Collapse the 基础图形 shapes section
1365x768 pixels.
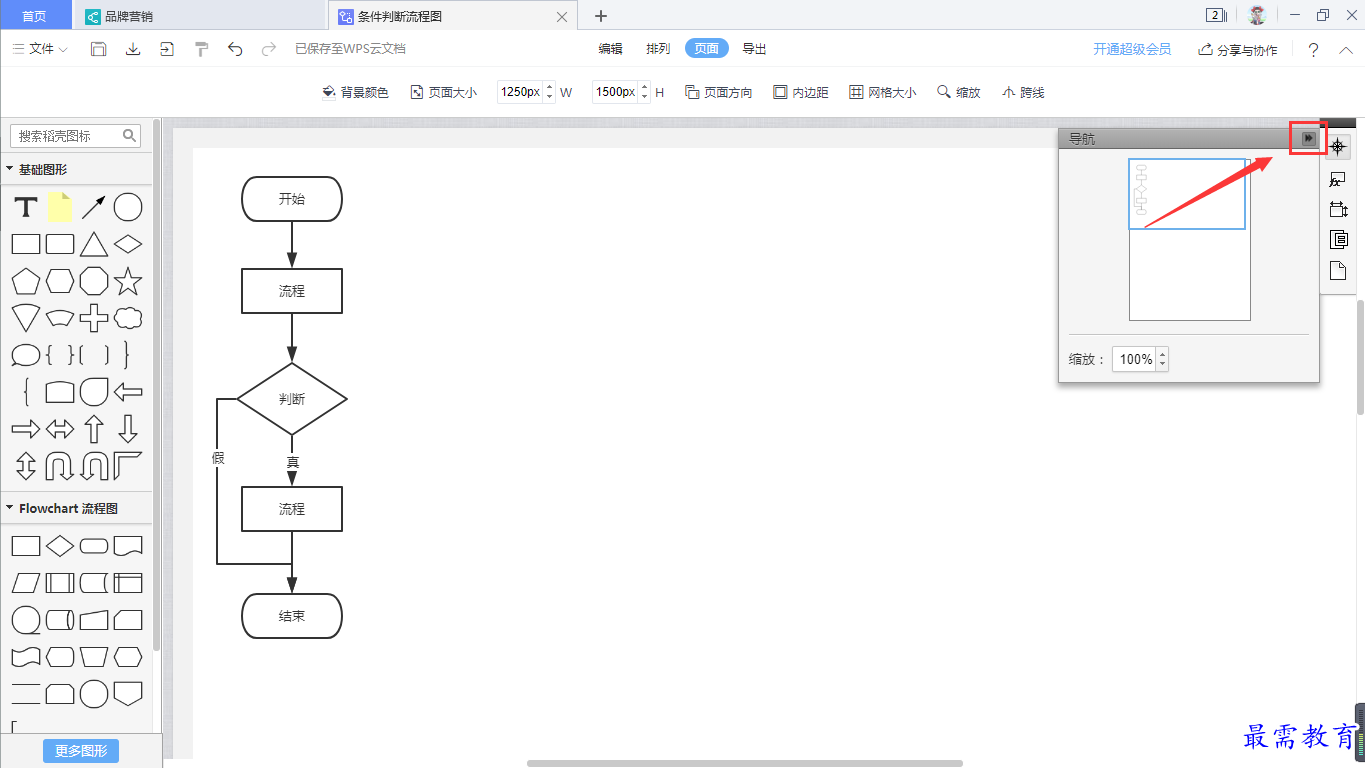point(10,169)
